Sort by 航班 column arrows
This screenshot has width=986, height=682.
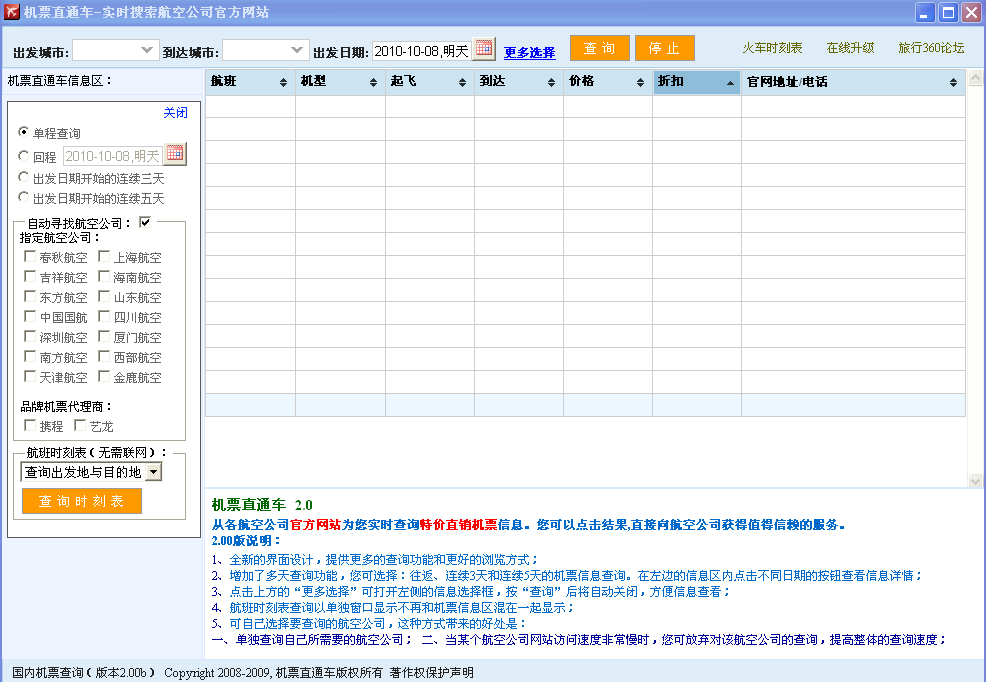click(x=283, y=82)
